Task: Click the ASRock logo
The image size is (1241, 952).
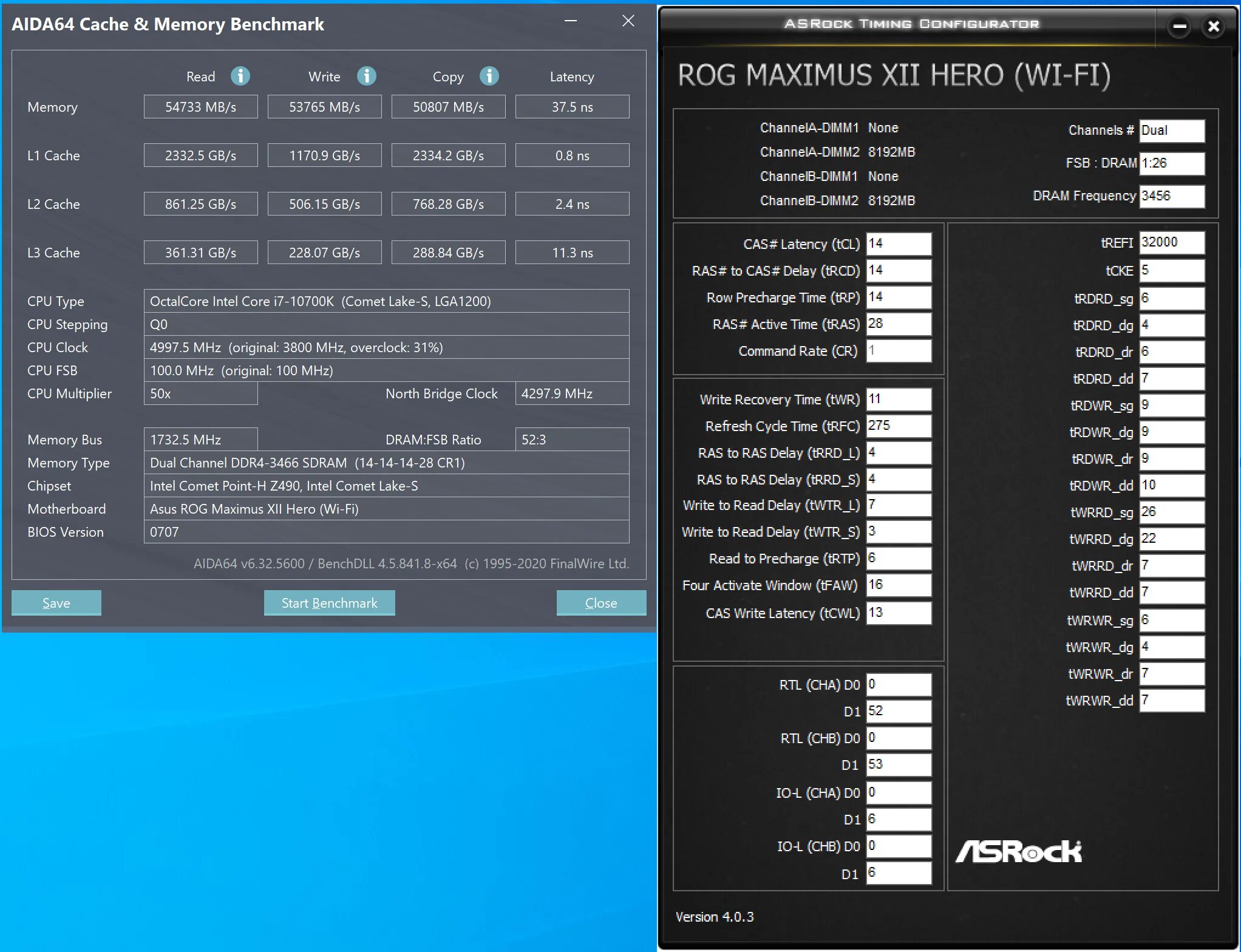Action: coord(1018,851)
